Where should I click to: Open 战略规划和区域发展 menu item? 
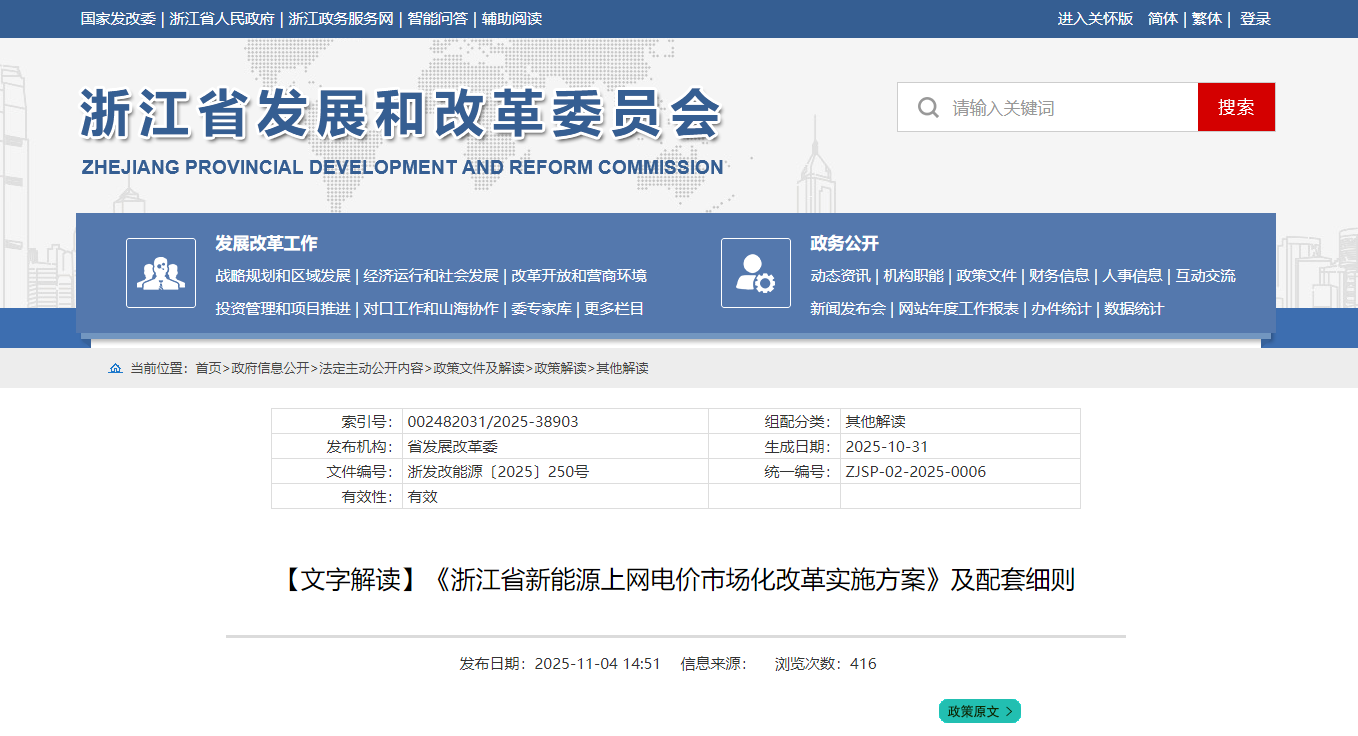283,276
